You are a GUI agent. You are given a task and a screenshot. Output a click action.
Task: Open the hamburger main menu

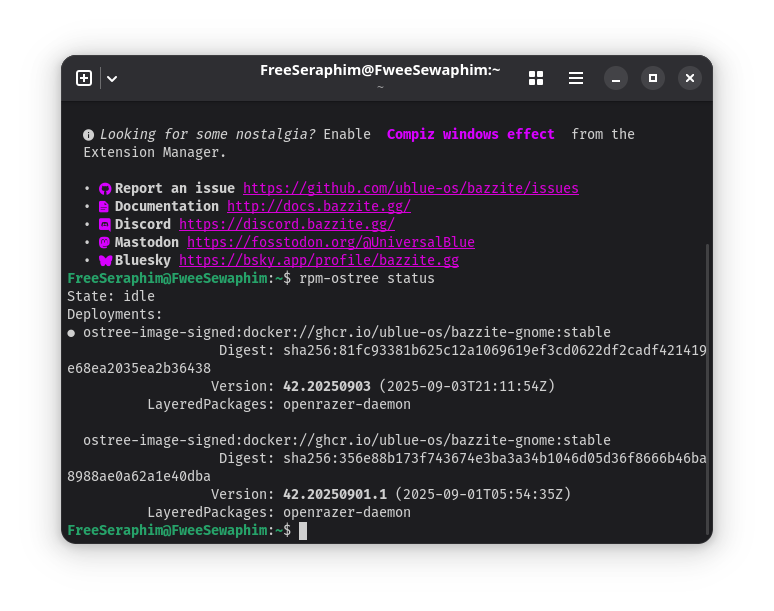pos(576,78)
